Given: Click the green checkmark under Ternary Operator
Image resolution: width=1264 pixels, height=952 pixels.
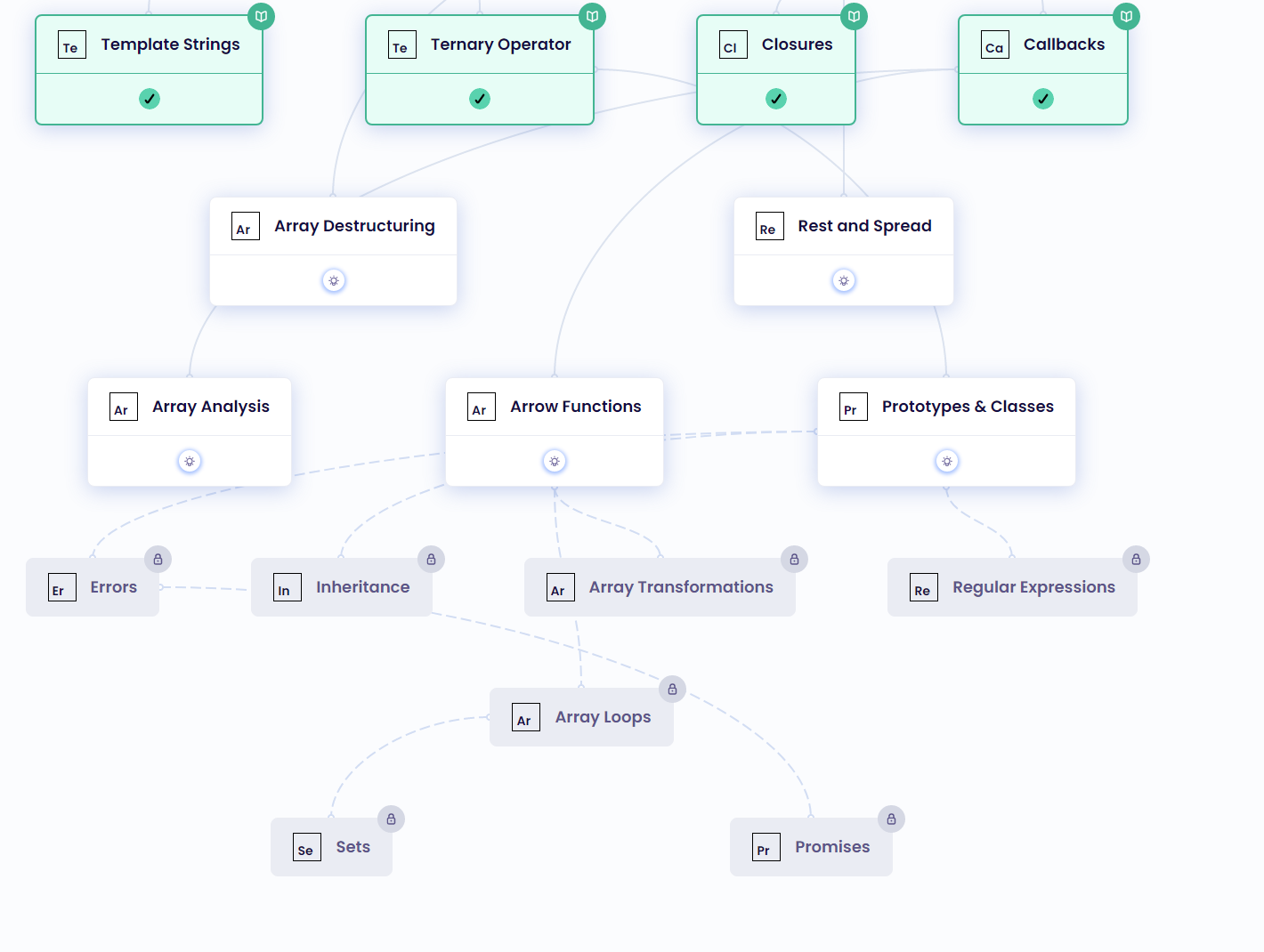Looking at the screenshot, I should pyautogui.click(x=480, y=99).
